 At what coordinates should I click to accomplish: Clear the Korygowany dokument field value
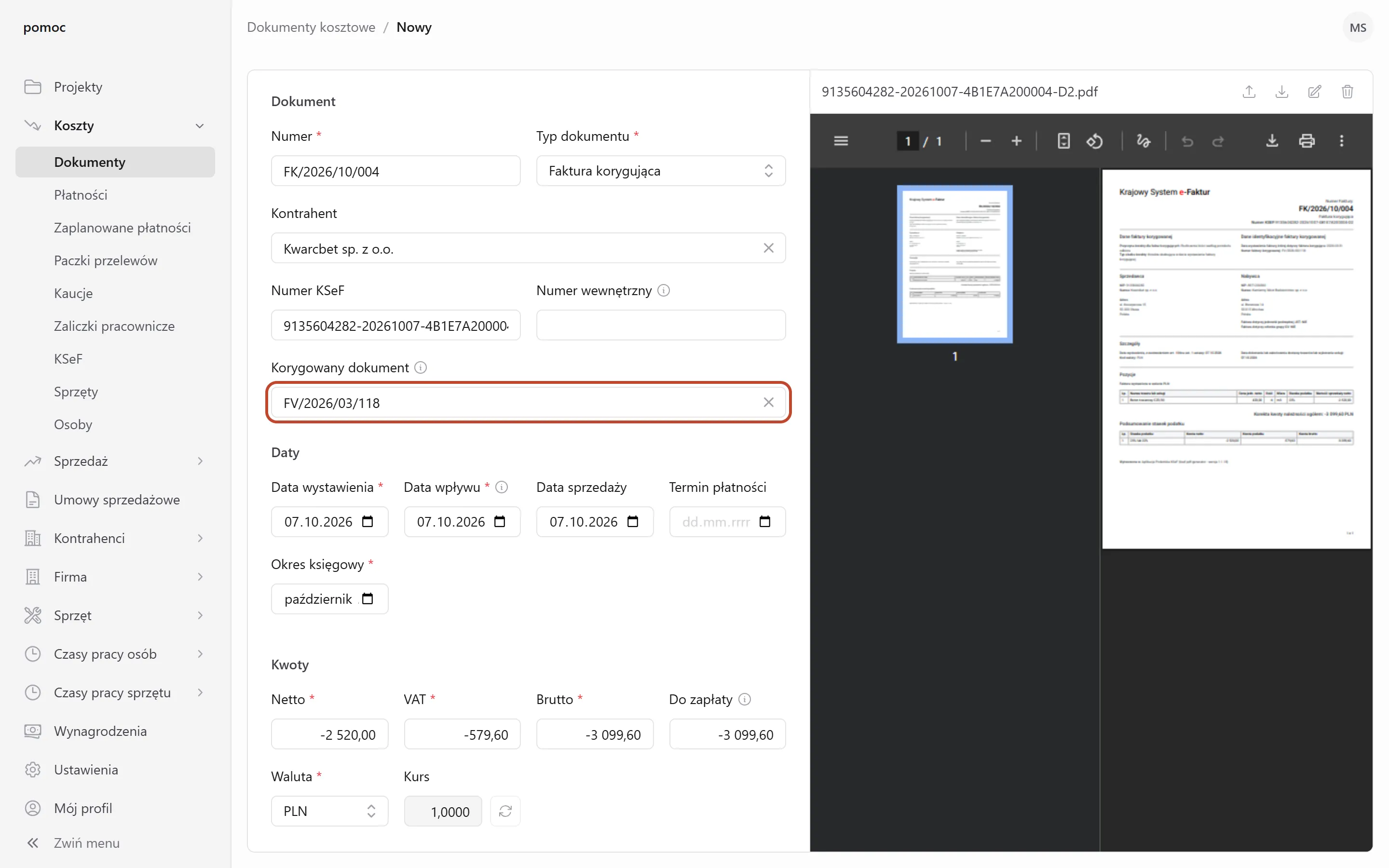(x=768, y=403)
